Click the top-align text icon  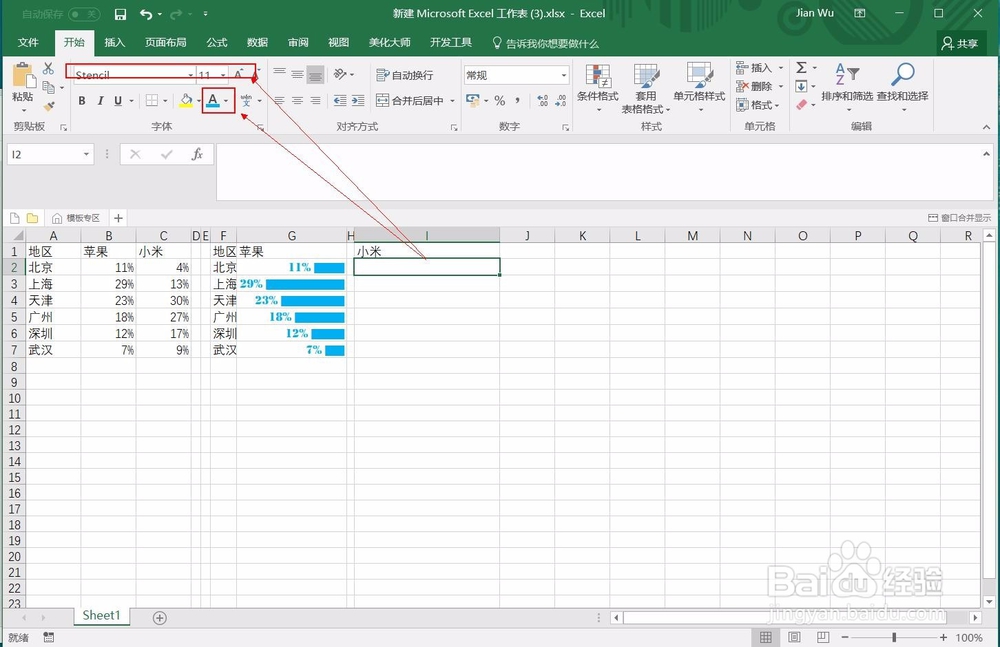pos(279,75)
